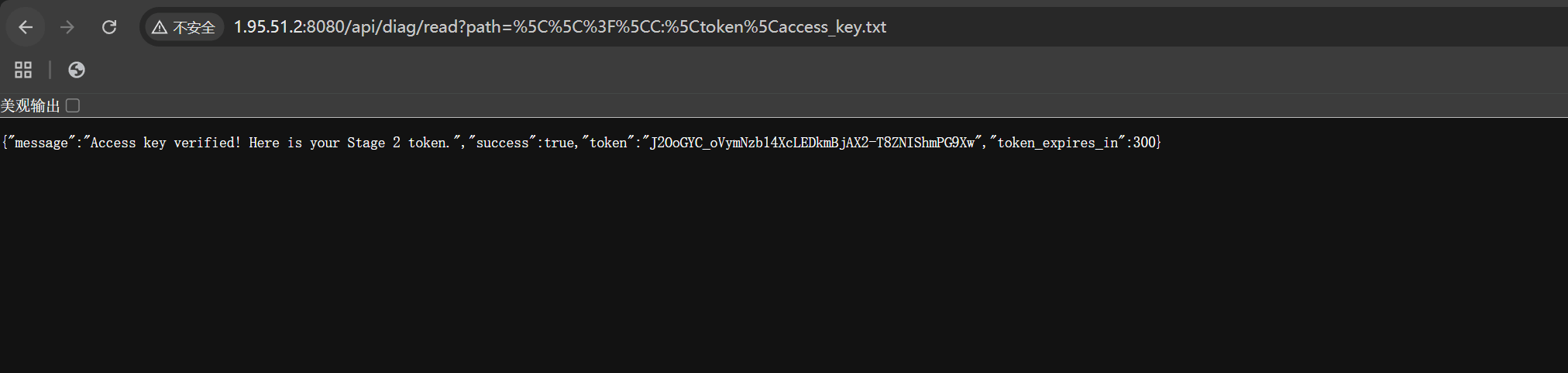
Task: Open the globe bookmark icon
Action: (x=76, y=70)
